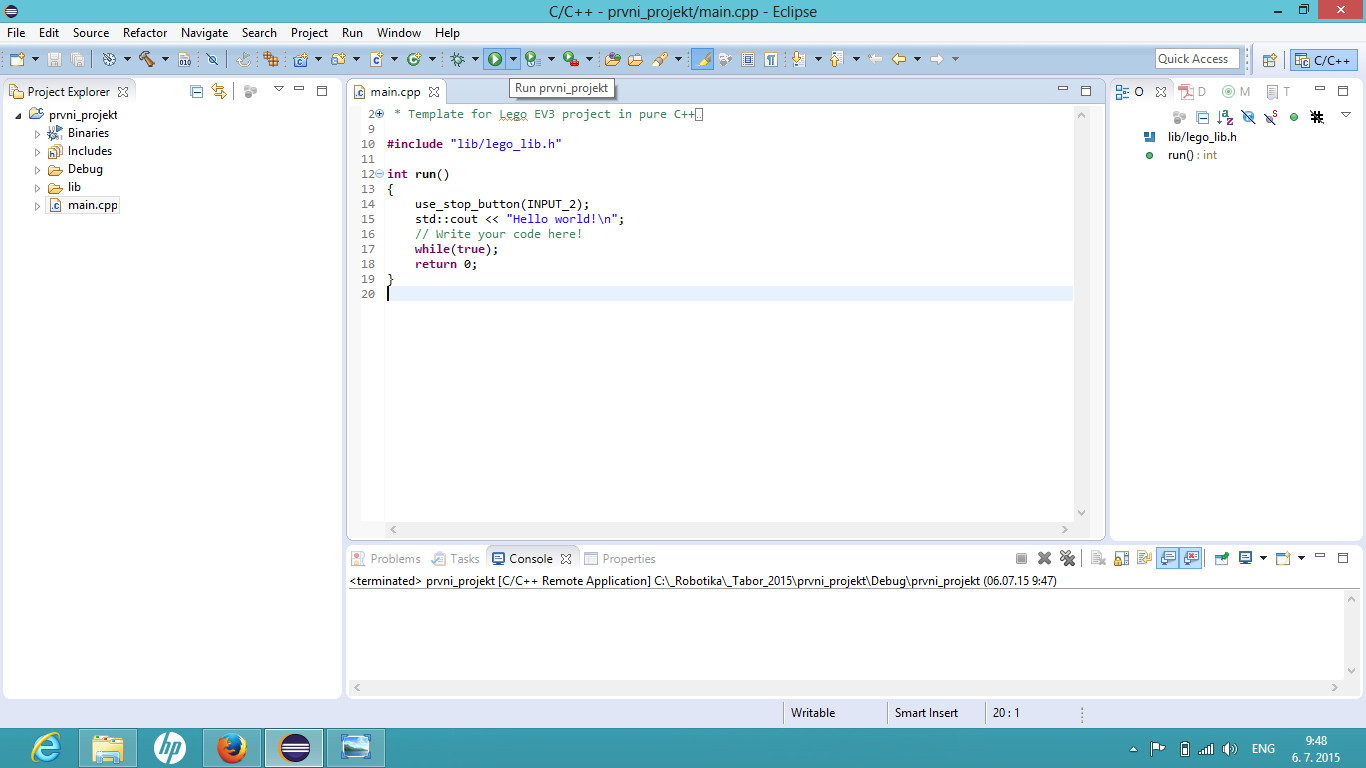Click the Build hammer icon
The width and height of the screenshot is (1366, 768).
coord(147,60)
